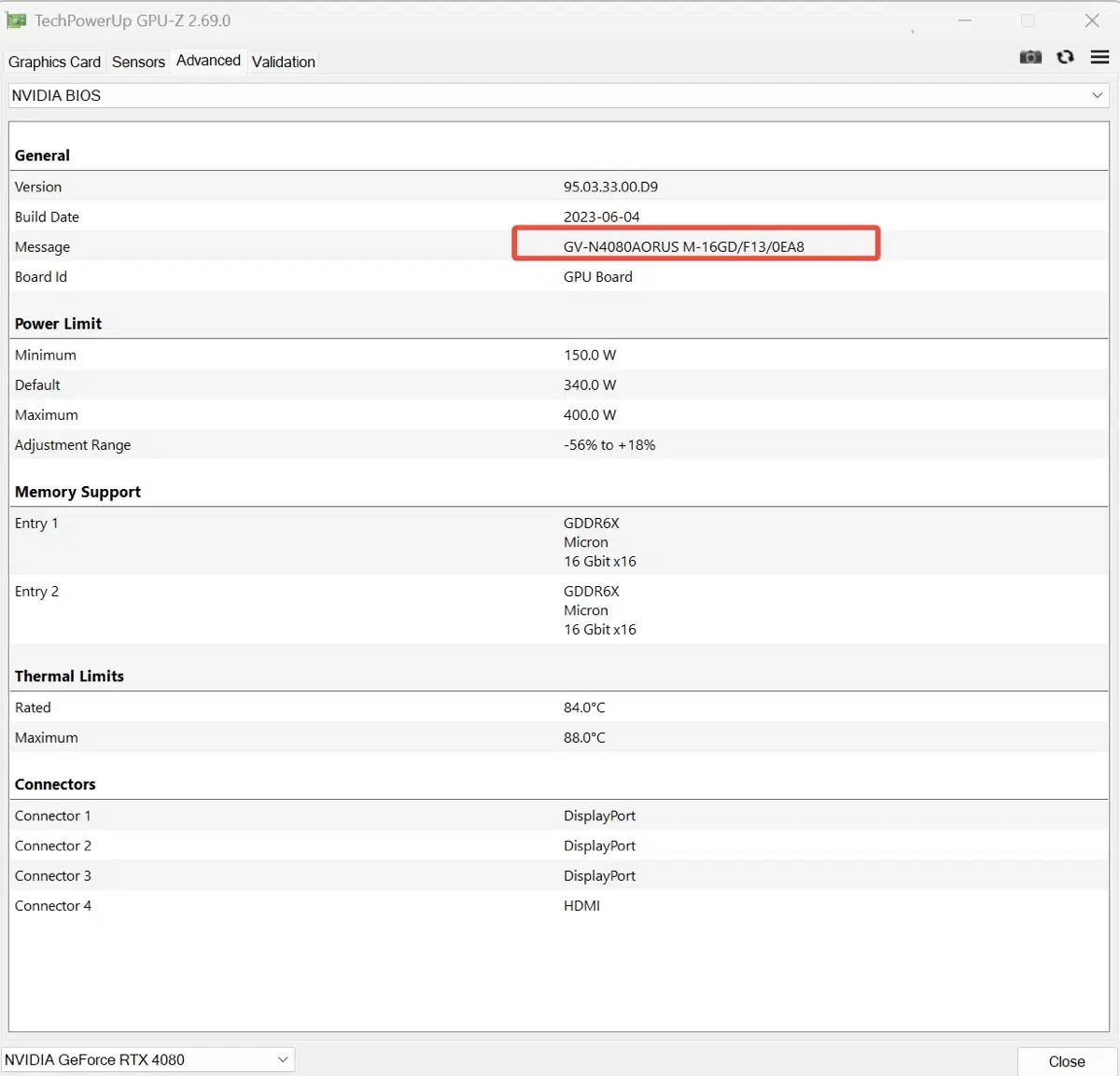Click the GPU-Z app icon in title bar

point(16,21)
